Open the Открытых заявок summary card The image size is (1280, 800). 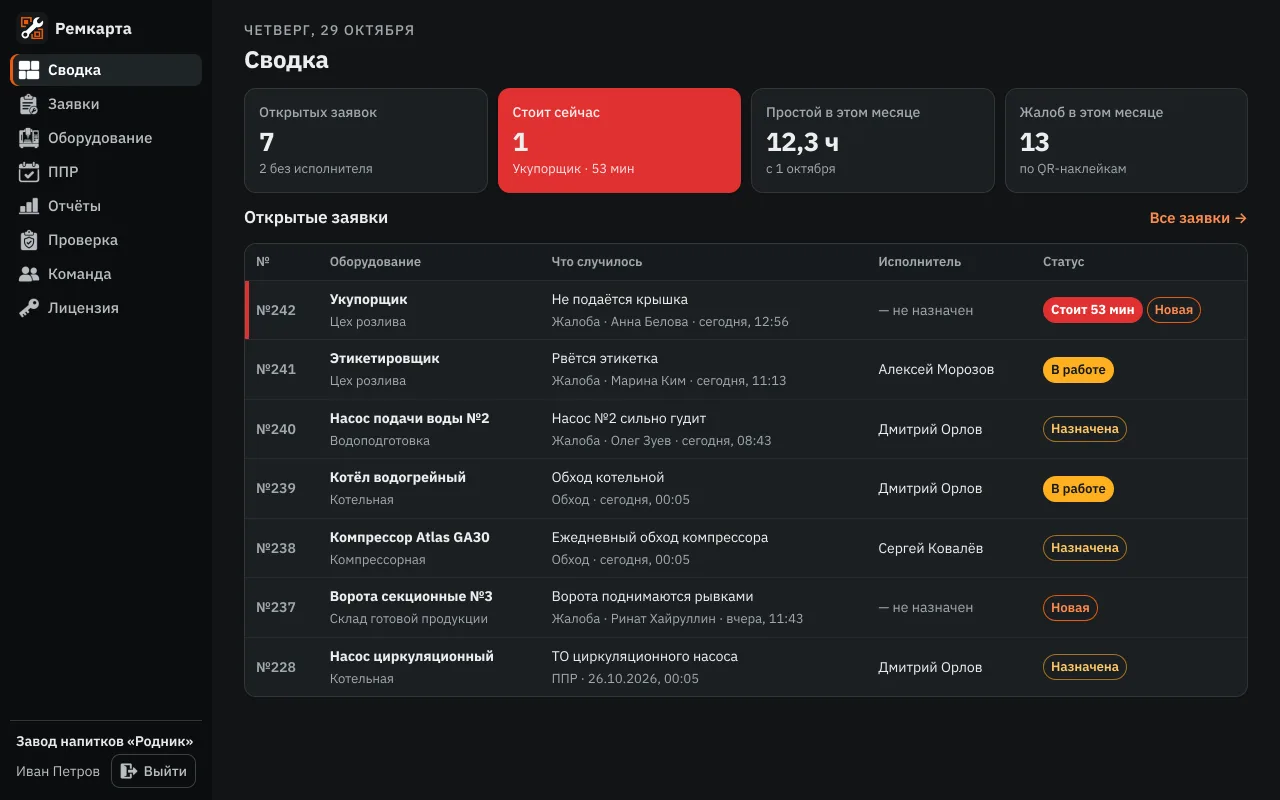click(x=366, y=140)
